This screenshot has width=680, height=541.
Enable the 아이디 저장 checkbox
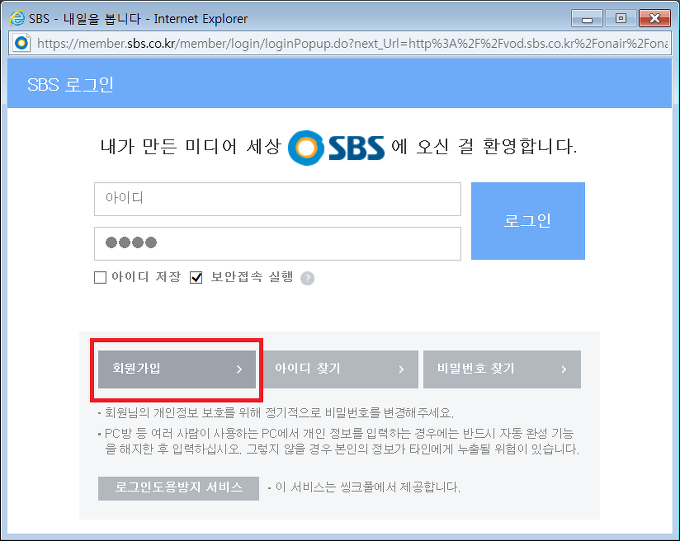(100, 277)
